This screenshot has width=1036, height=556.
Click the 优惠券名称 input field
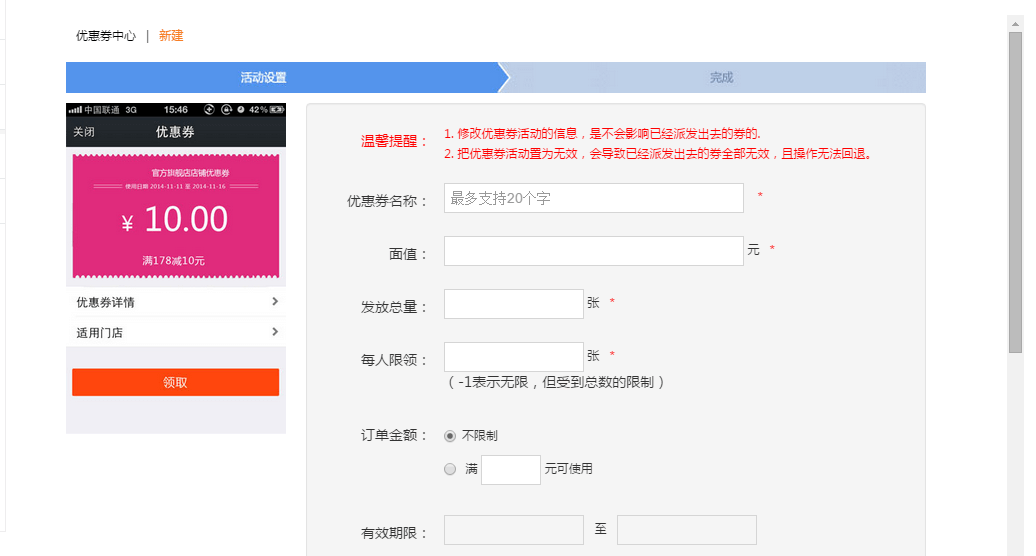593,198
